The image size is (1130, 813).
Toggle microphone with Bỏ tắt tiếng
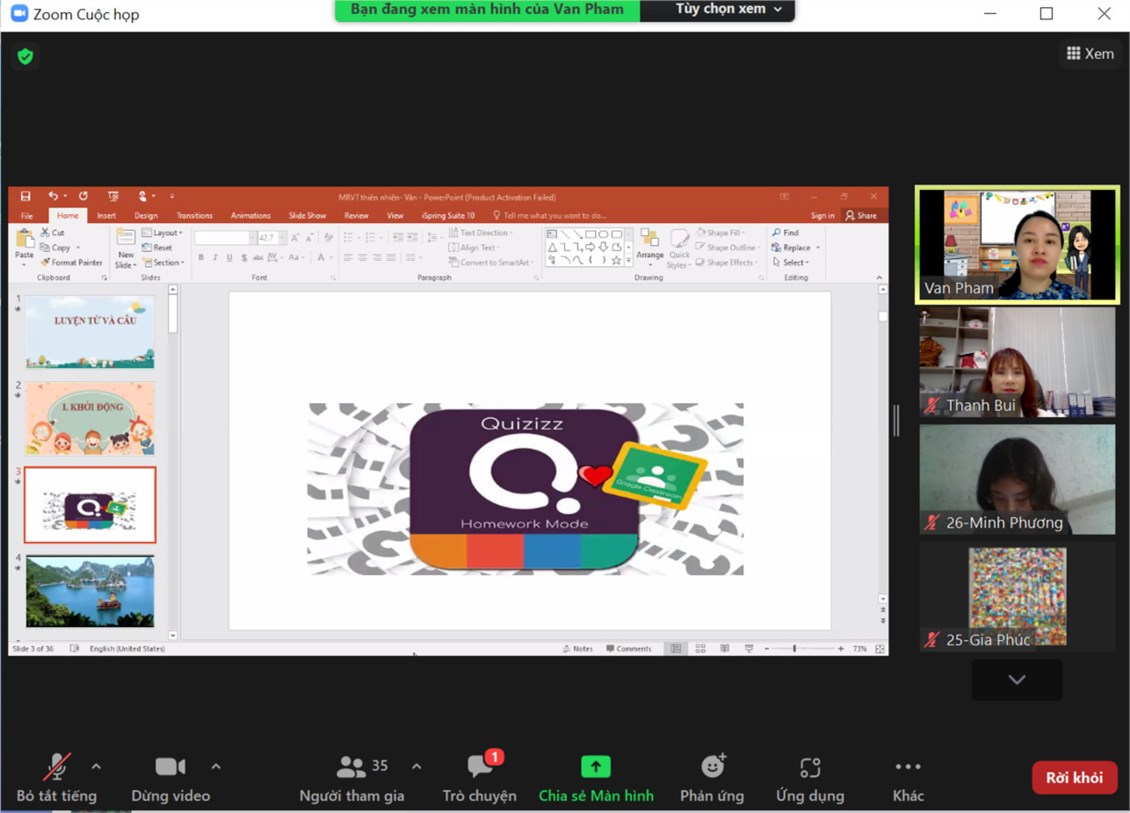pos(57,767)
